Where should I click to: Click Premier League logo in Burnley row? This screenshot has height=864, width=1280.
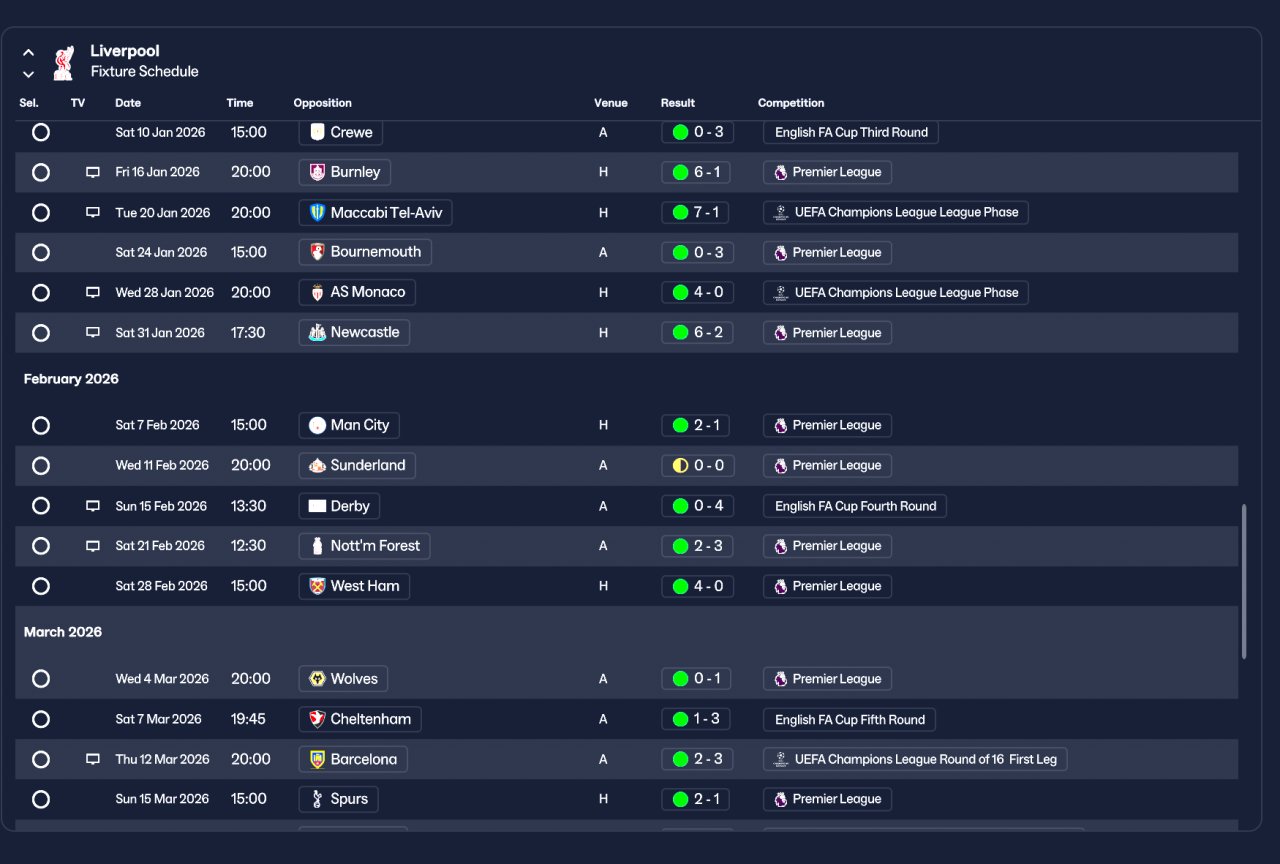[780, 172]
